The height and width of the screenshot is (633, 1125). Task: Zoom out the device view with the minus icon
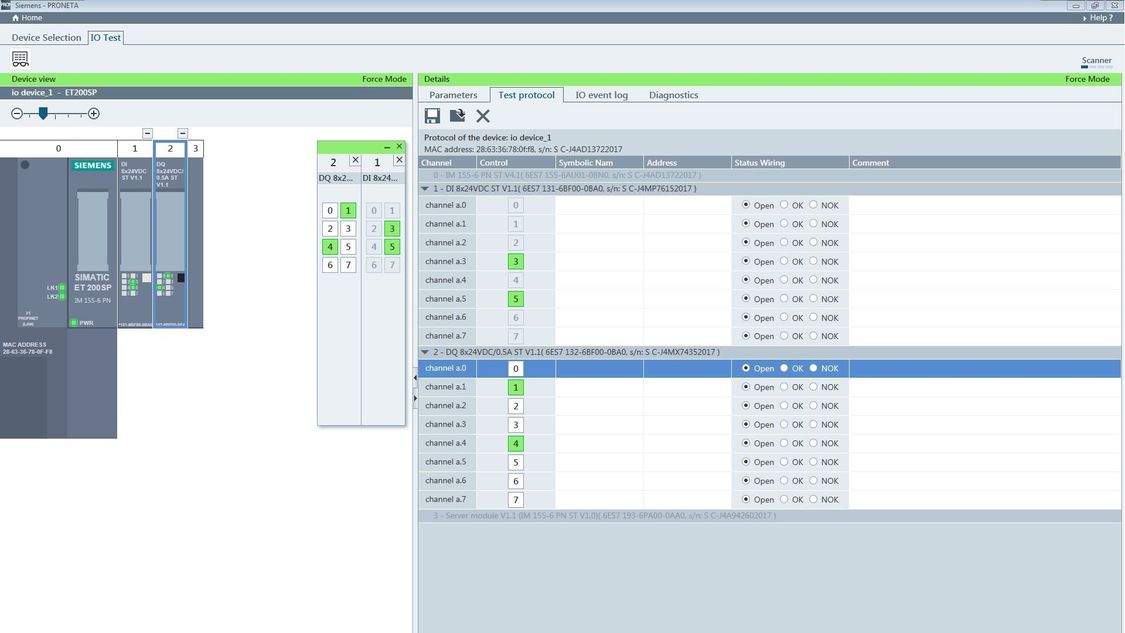17,113
